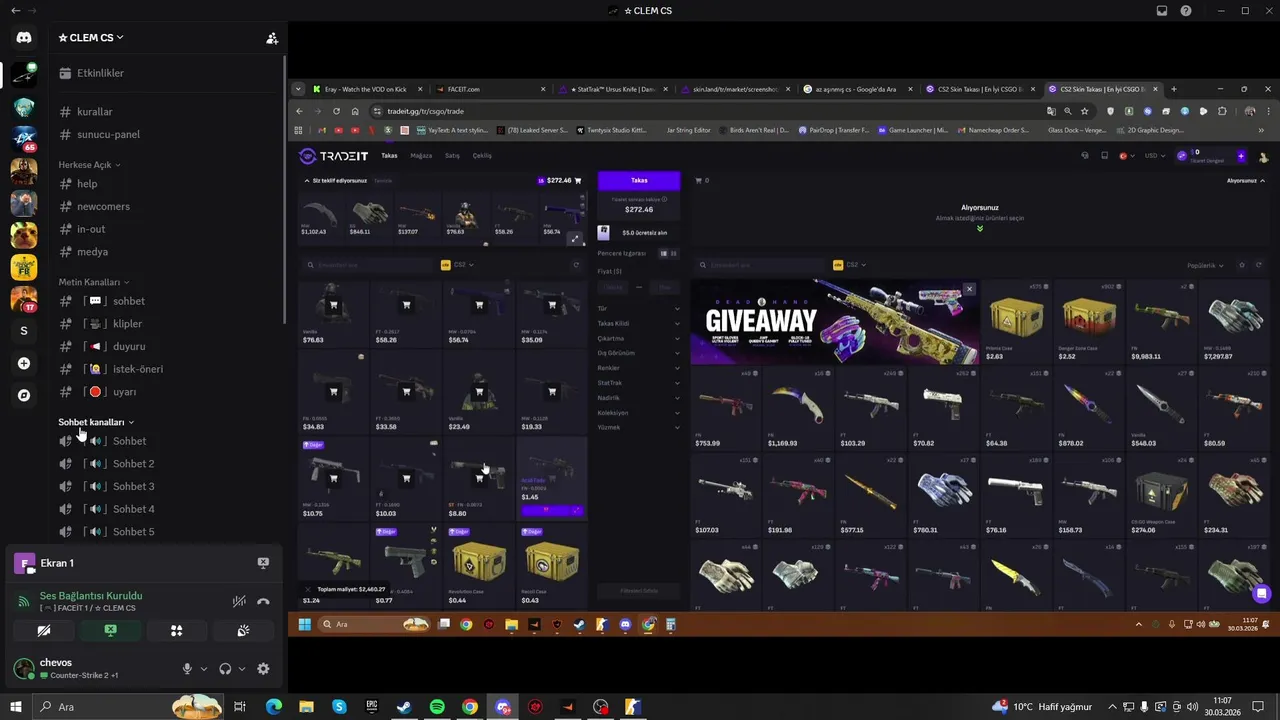Open the Popülerlik sort dropdown
The width and height of the screenshot is (1280, 720).
1204,265
